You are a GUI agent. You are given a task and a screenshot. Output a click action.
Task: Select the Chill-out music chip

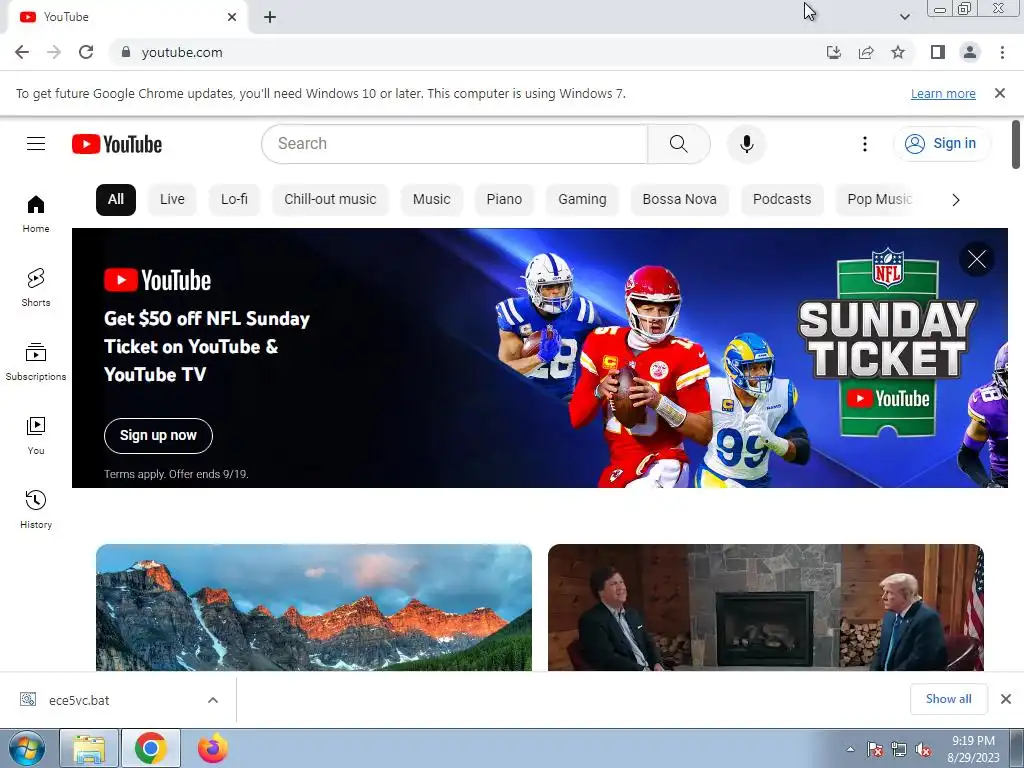coord(330,200)
